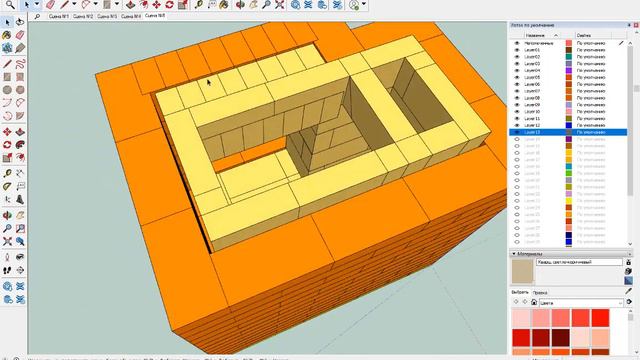Show the last hidden layer in list
The height and width of the screenshot is (360, 640).
[x=517, y=242]
